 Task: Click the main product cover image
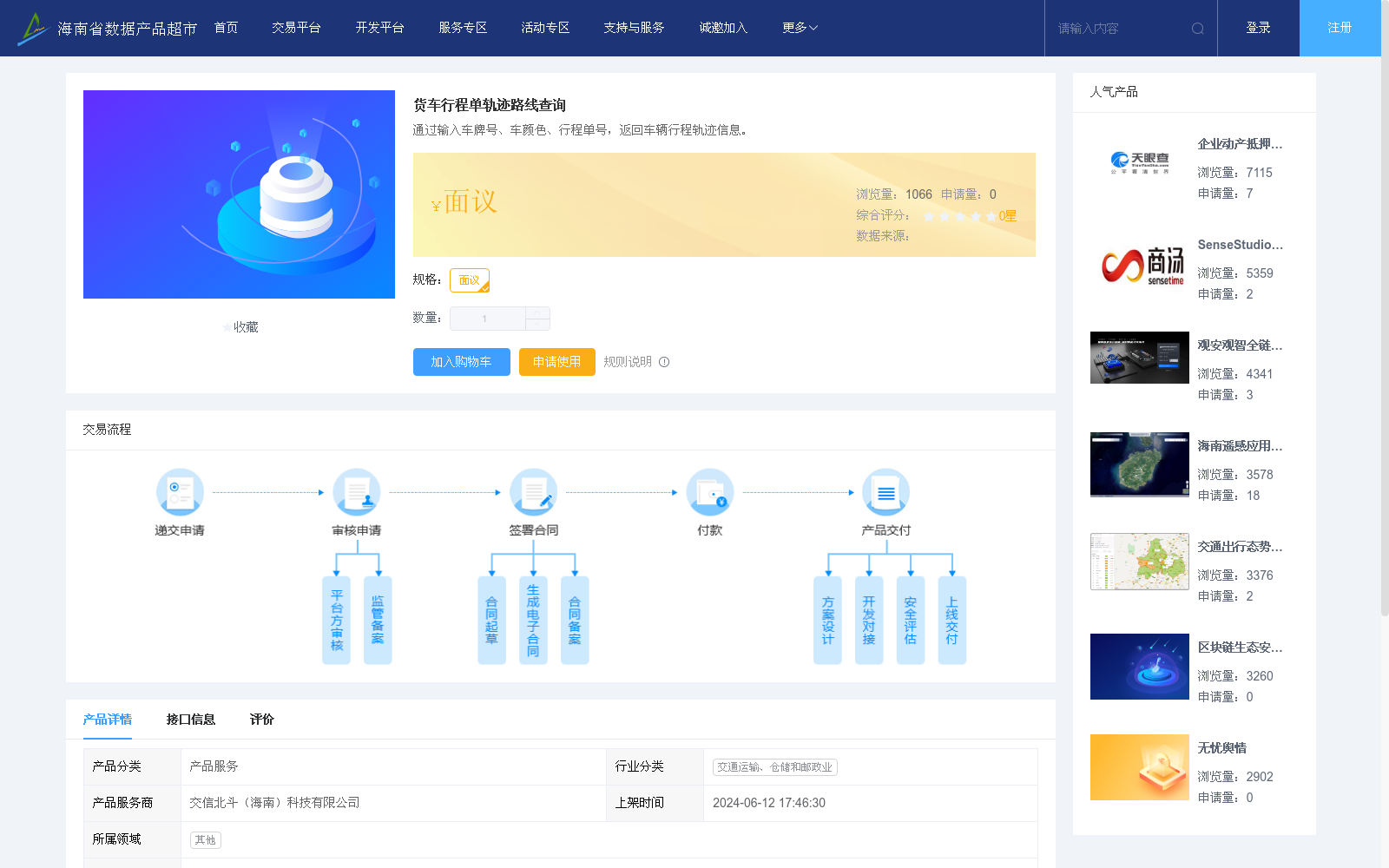point(239,194)
